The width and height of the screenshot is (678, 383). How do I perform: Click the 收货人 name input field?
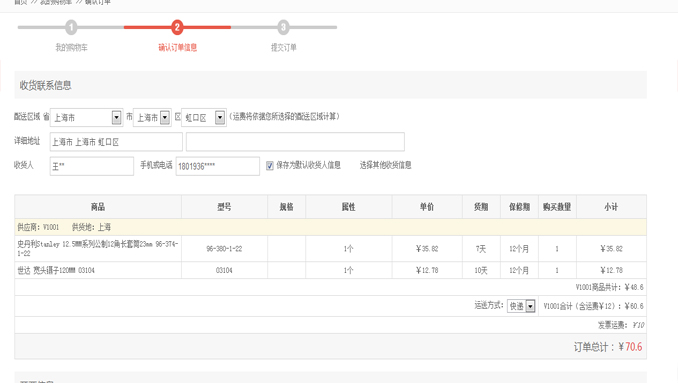(92, 166)
